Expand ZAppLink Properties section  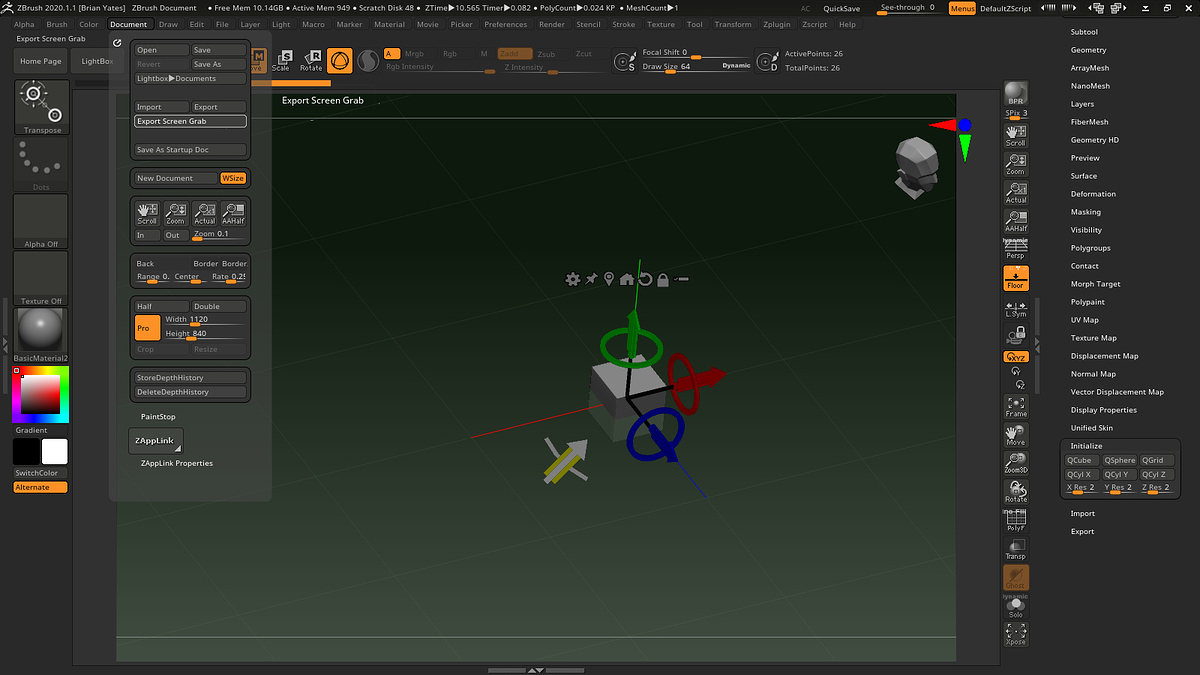[x=177, y=463]
